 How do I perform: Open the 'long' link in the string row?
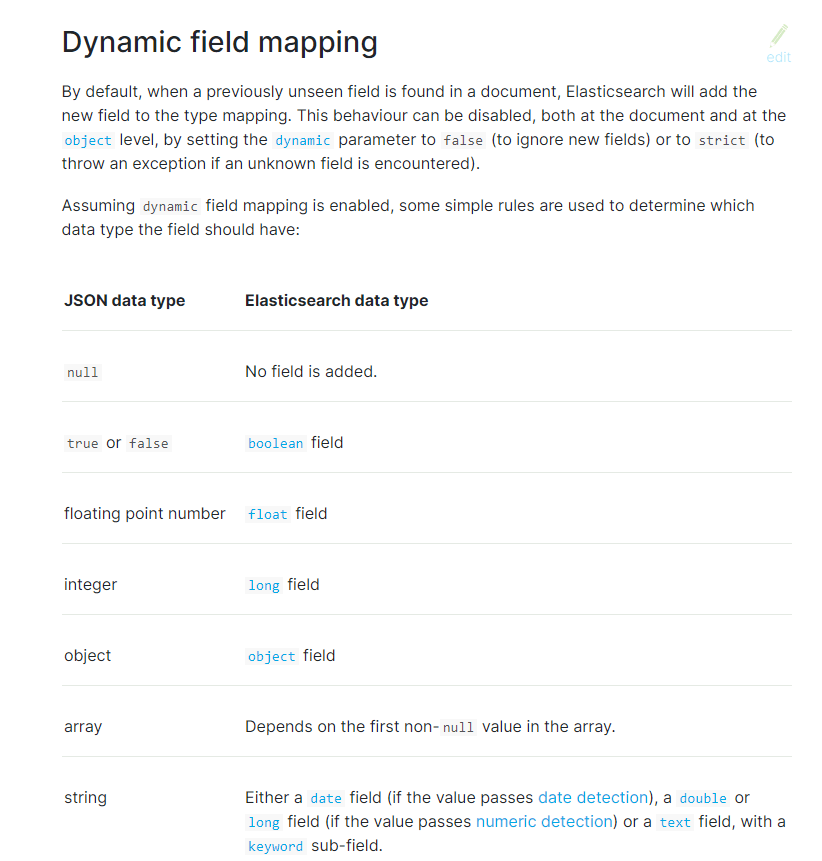(x=264, y=823)
